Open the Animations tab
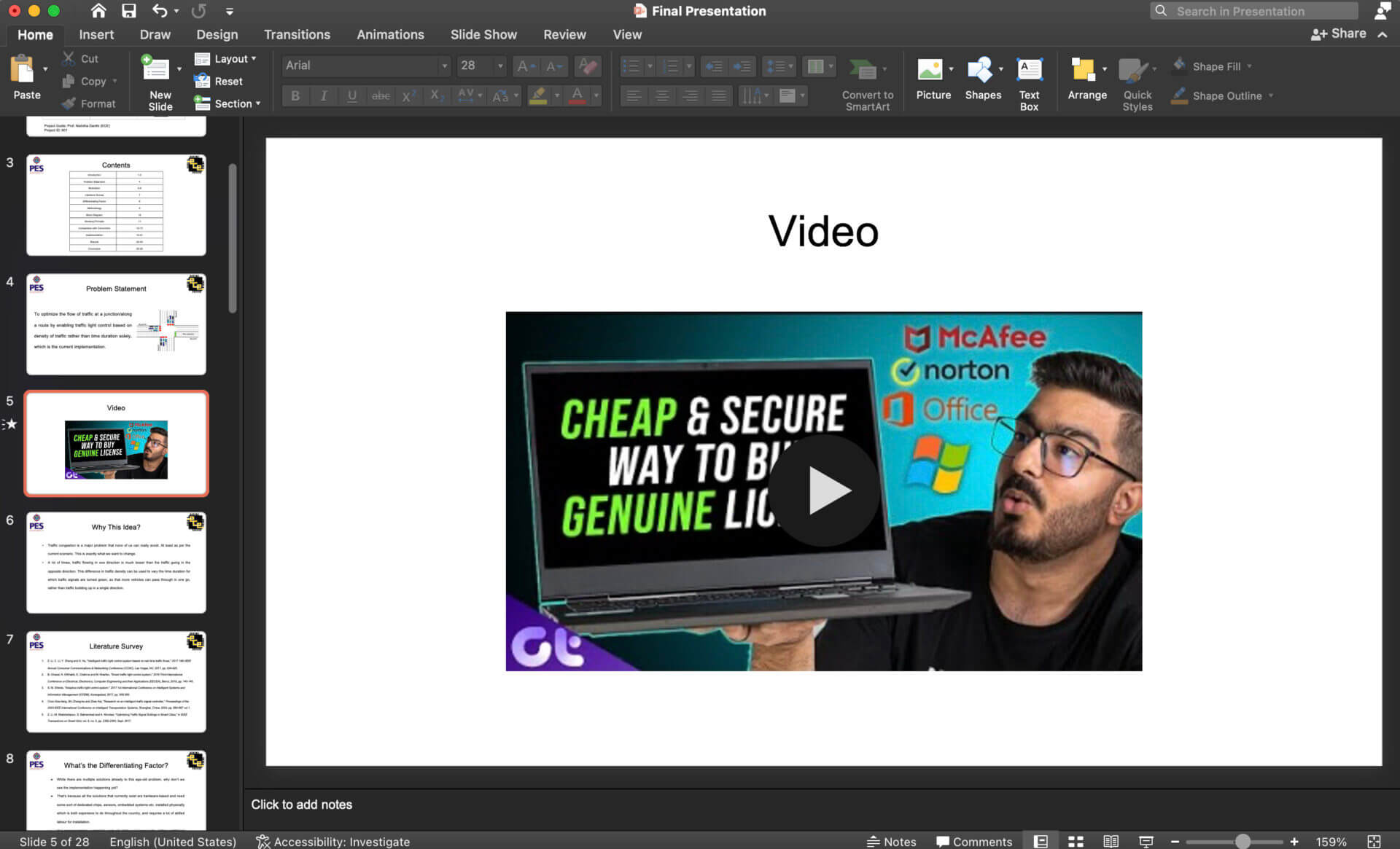This screenshot has width=1400, height=849. point(390,34)
